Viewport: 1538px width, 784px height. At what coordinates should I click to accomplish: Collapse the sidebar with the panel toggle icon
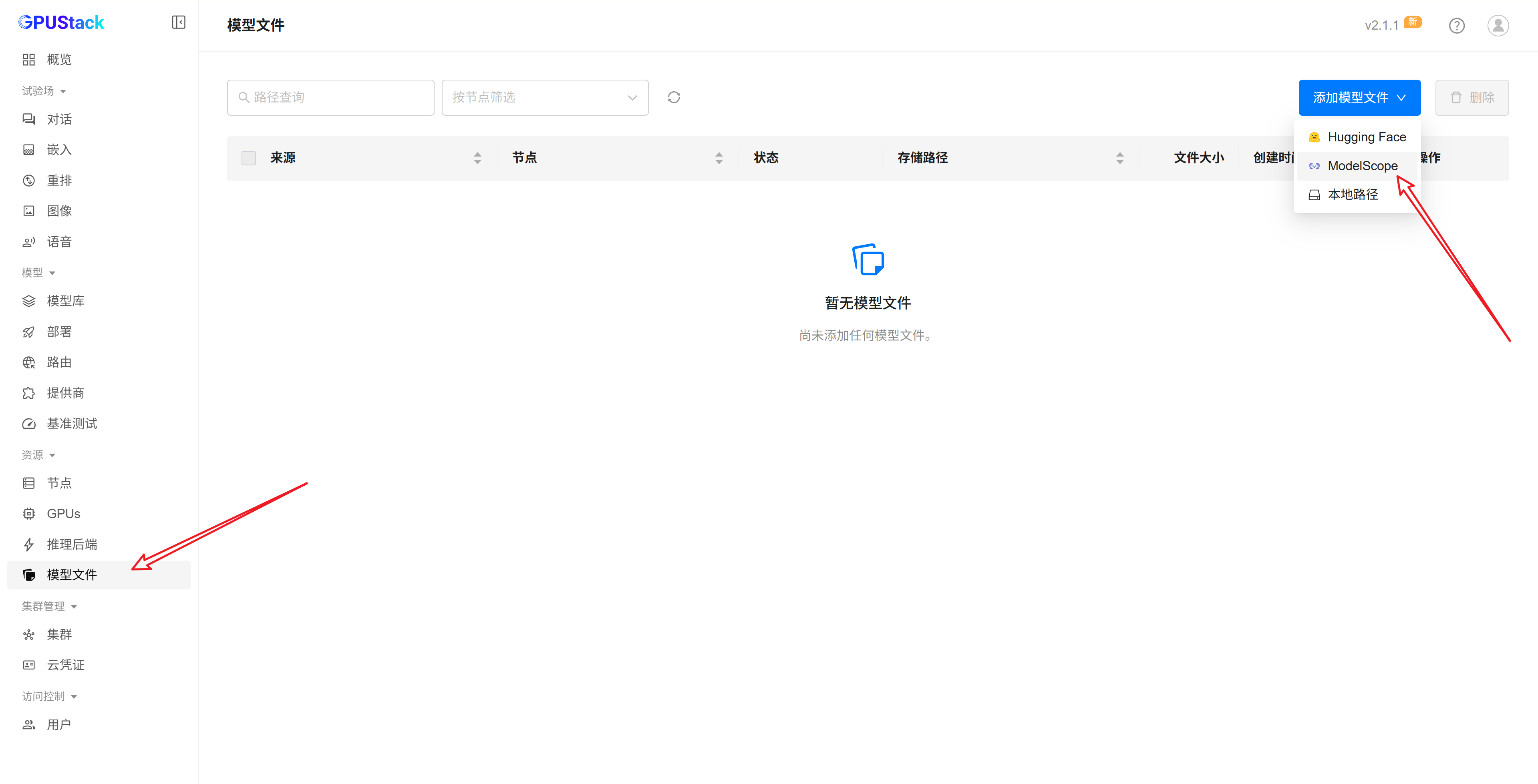click(x=179, y=23)
